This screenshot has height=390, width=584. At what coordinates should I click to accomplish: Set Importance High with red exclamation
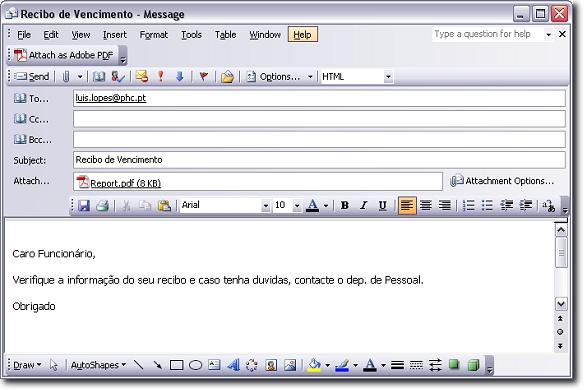coord(161,76)
